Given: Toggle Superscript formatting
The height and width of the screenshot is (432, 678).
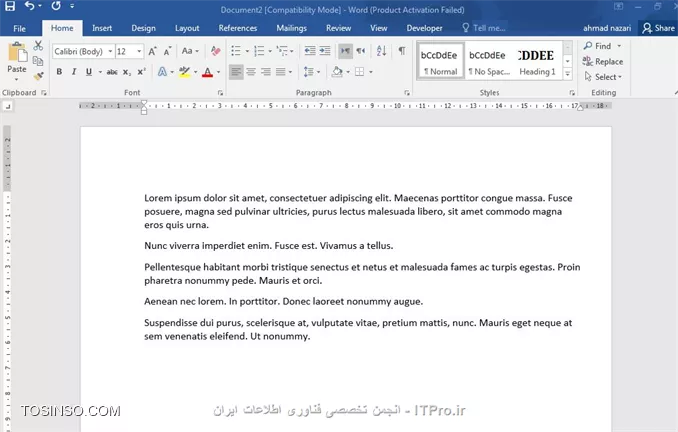Looking at the screenshot, I should tap(141, 72).
